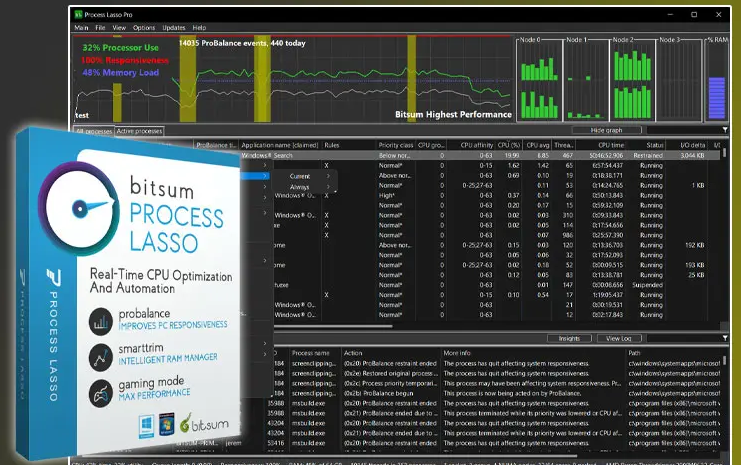Open the Updates menu
The image size is (741, 465).
(173, 28)
